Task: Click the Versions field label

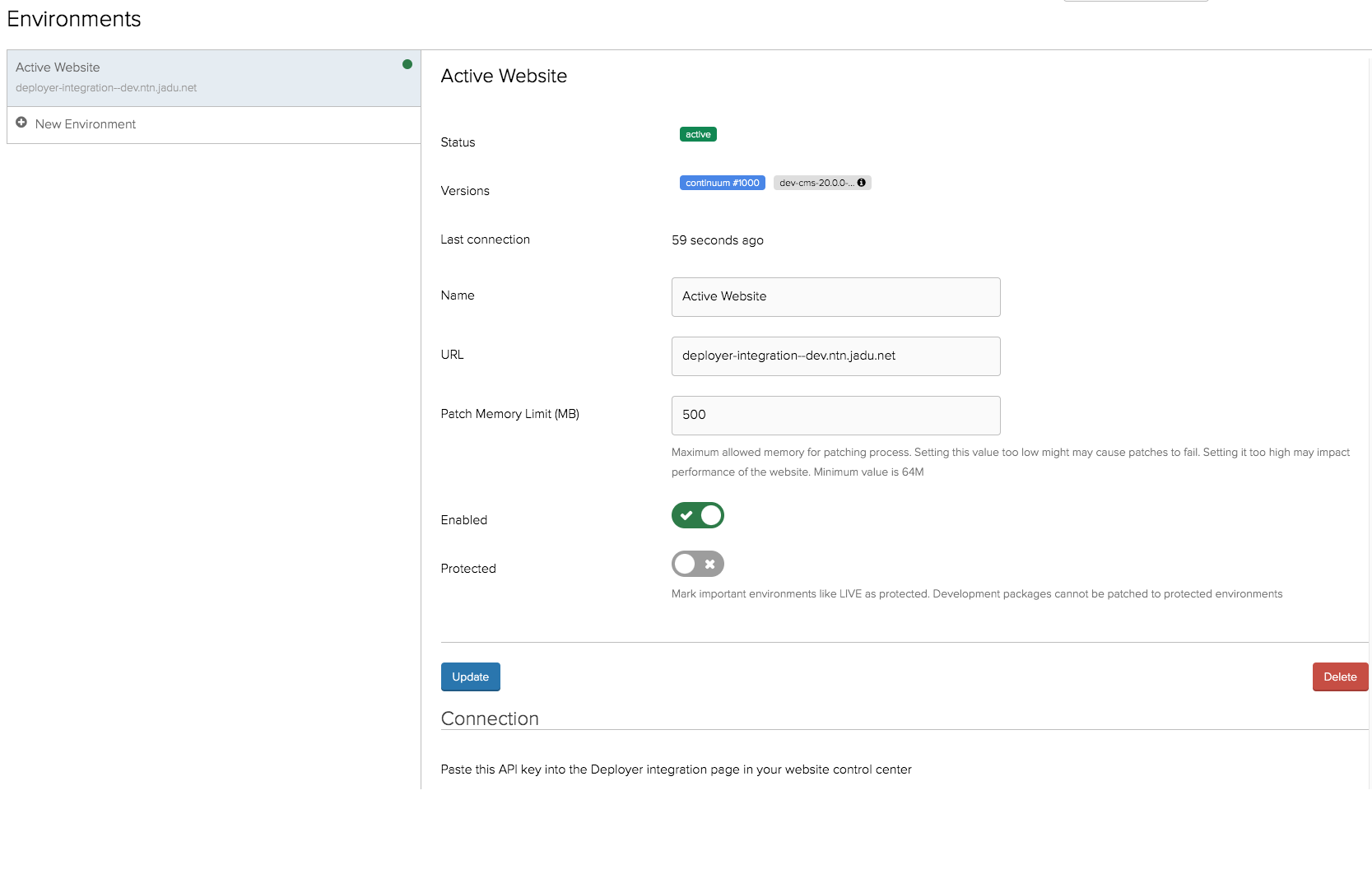Action: (465, 191)
